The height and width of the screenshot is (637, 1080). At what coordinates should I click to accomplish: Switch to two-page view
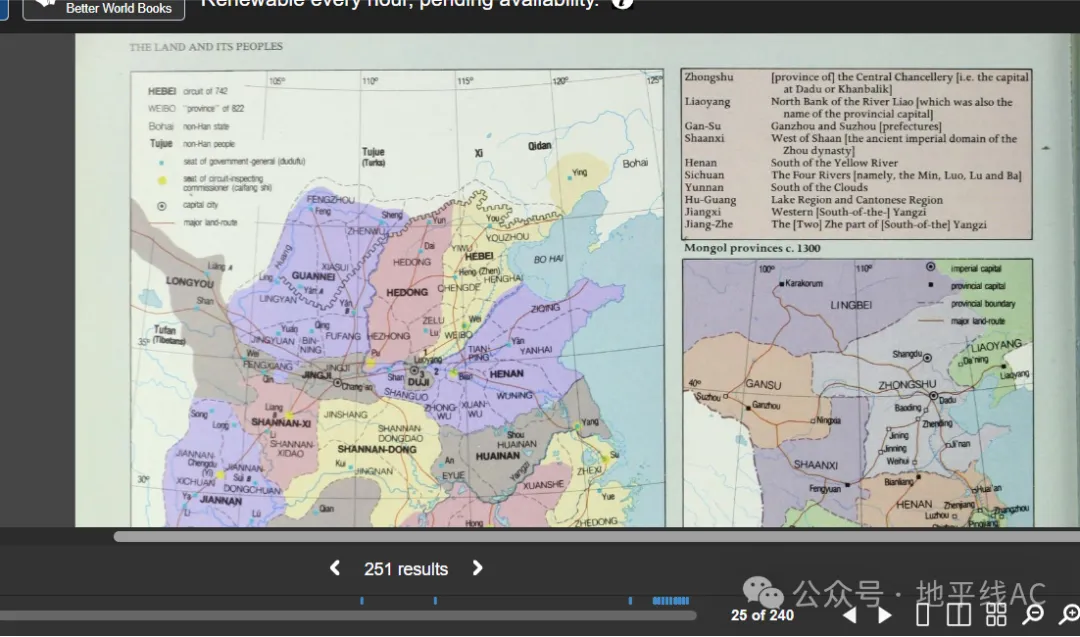[x=958, y=614]
